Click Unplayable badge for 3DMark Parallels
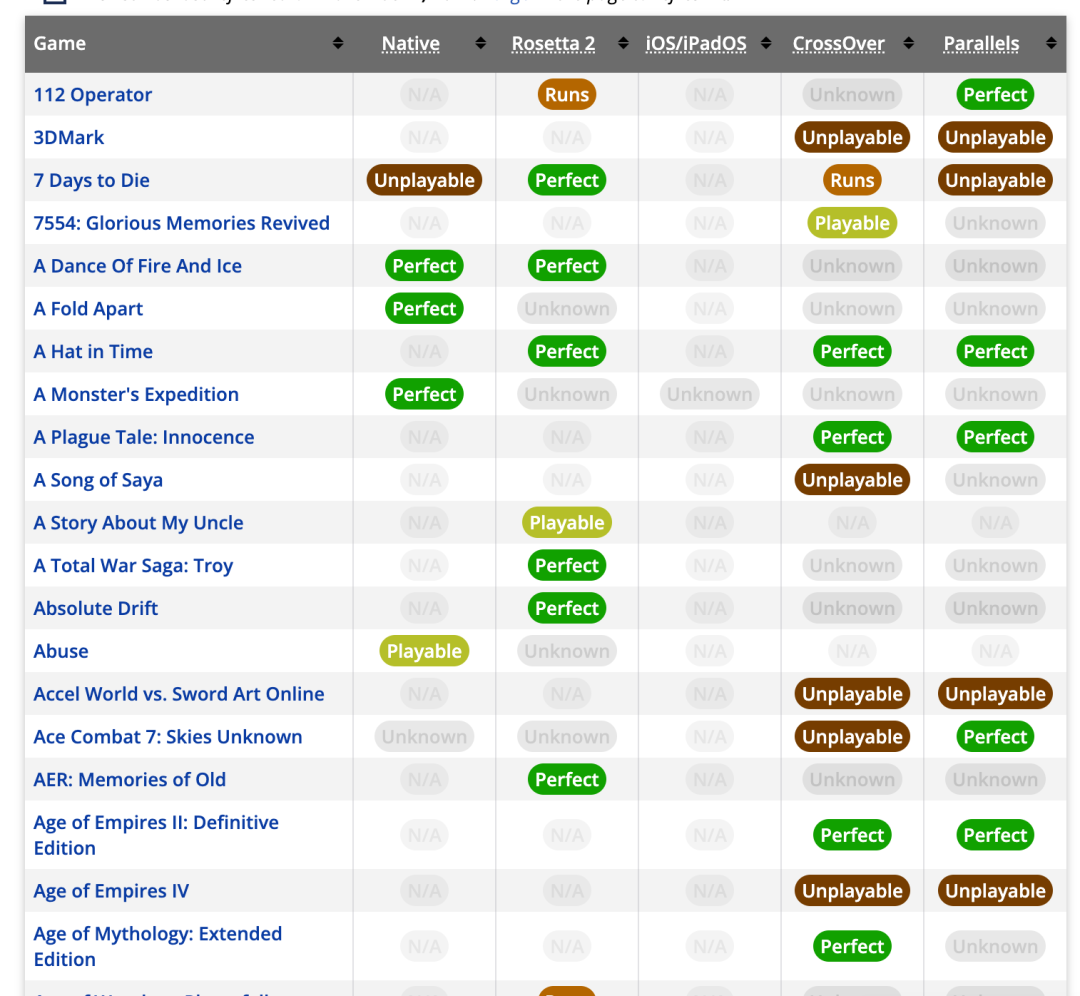The image size is (1080, 996). click(x=995, y=137)
